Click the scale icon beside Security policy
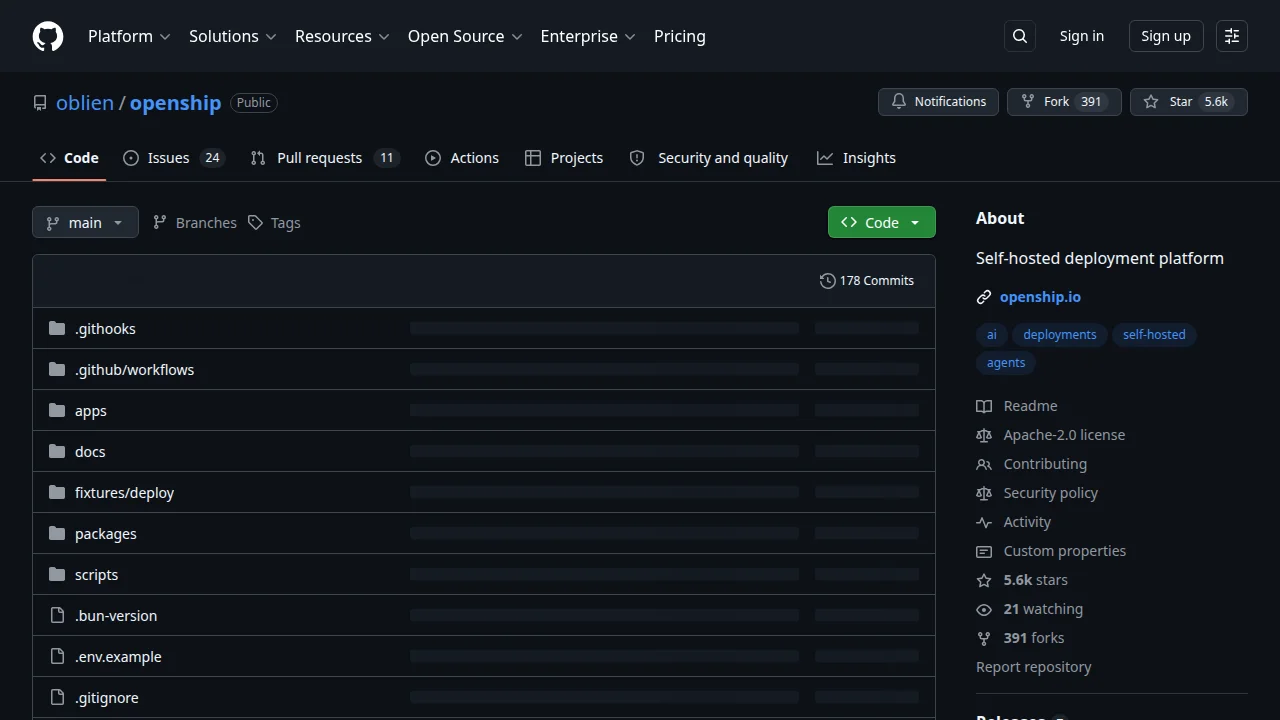Screen dimensions: 1280x720 984,493
